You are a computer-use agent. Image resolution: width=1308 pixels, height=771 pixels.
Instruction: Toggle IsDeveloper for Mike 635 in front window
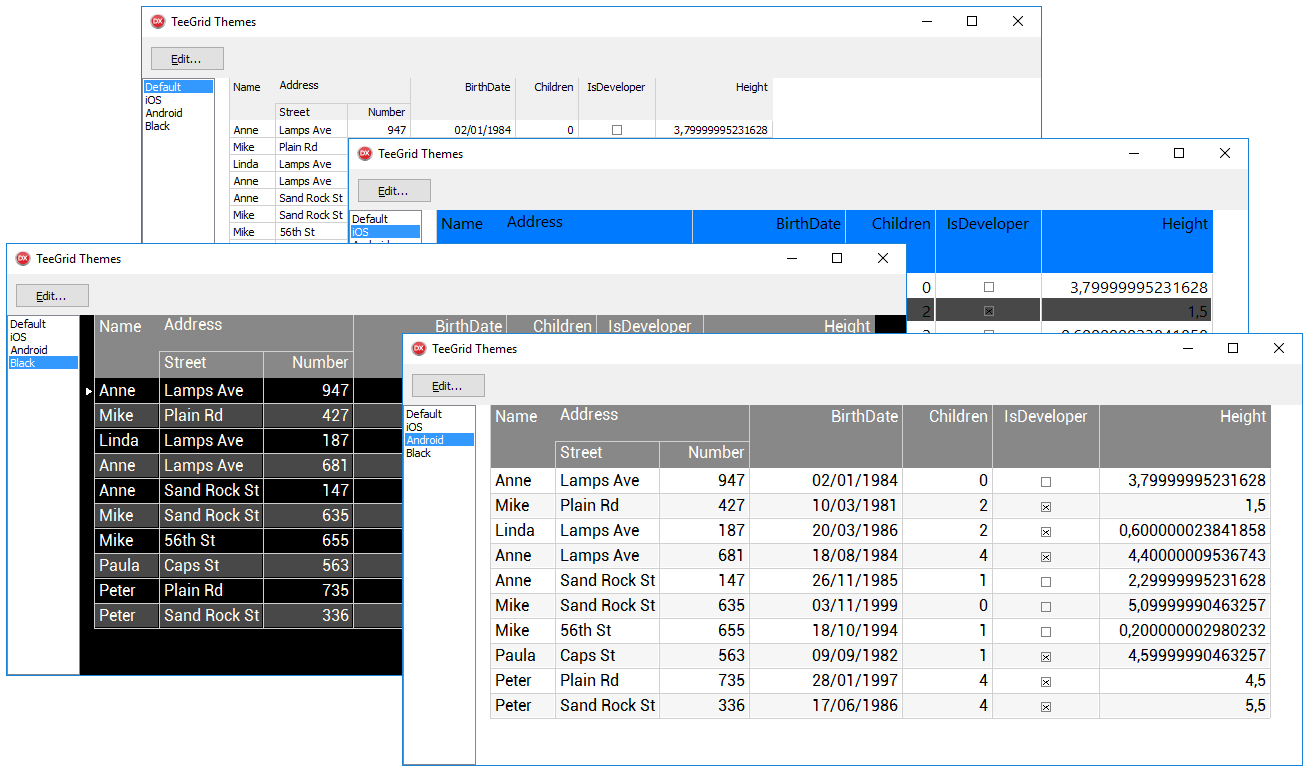point(1046,607)
